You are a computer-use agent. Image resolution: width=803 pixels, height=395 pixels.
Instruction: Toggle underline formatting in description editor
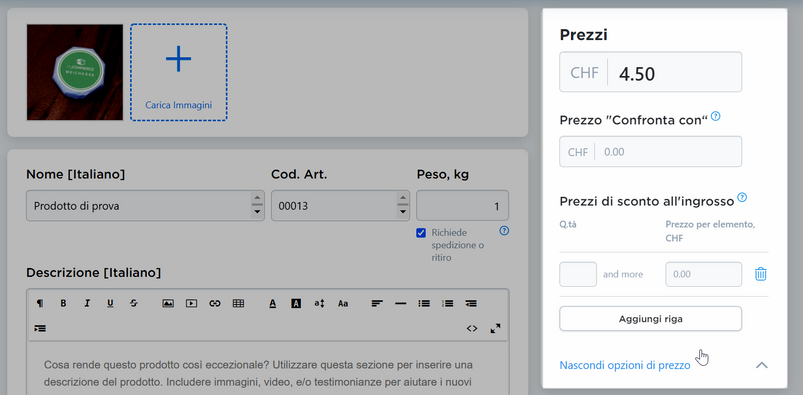pyautogui.click(x=110, y=303)
